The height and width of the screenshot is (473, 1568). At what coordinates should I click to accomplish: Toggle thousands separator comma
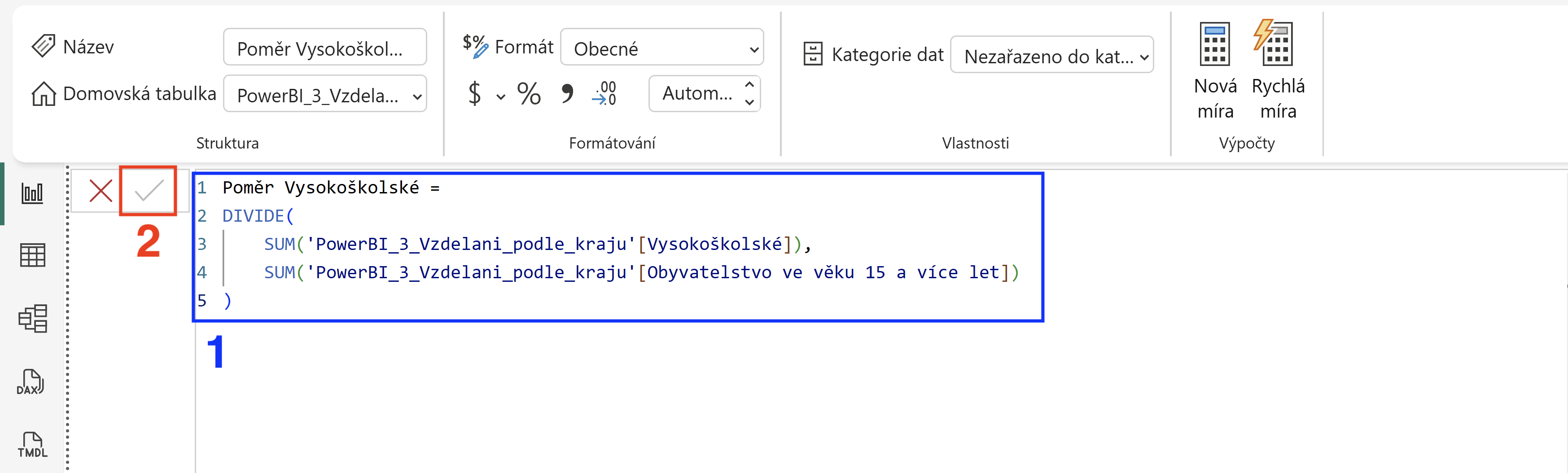pos(567,94)
